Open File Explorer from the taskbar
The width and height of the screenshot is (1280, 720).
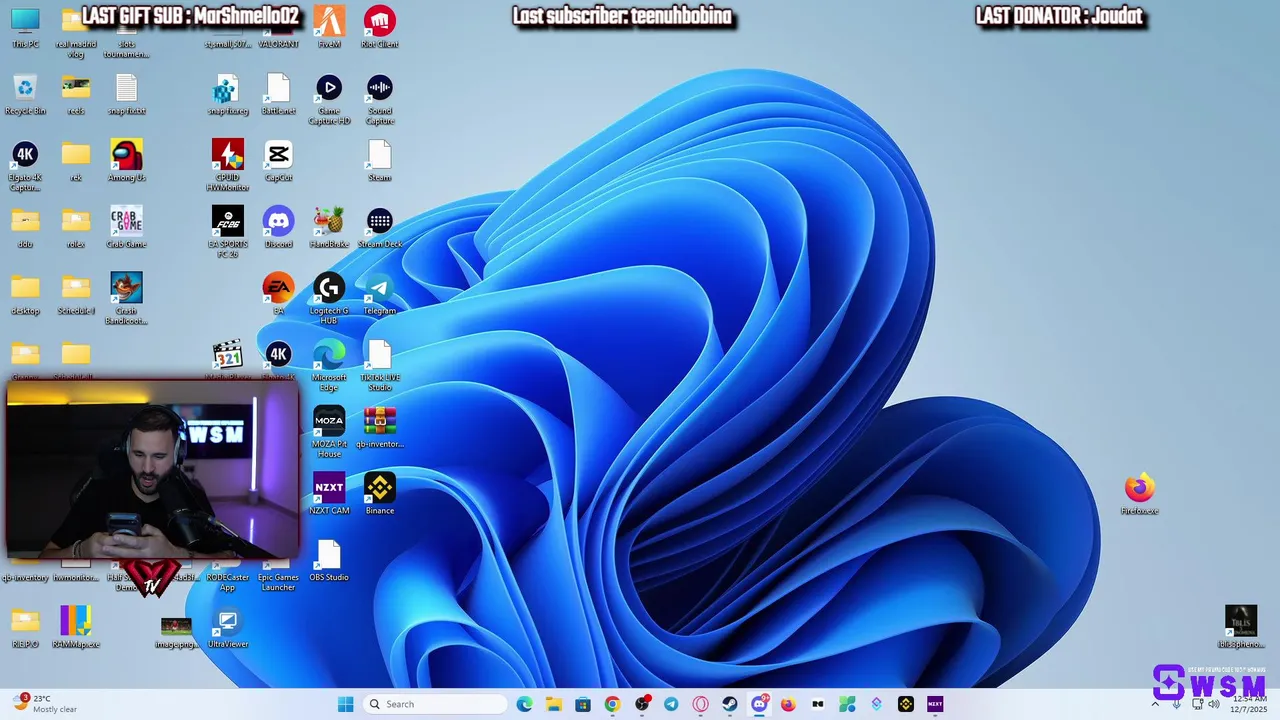pos(554,704)
